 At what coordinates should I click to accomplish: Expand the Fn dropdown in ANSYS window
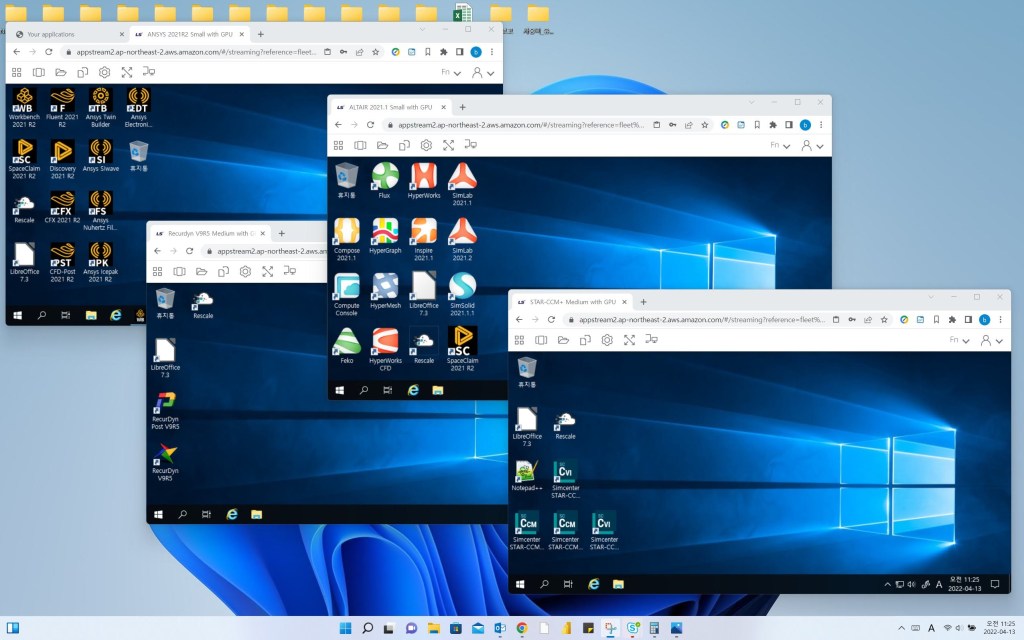(451, 73)
